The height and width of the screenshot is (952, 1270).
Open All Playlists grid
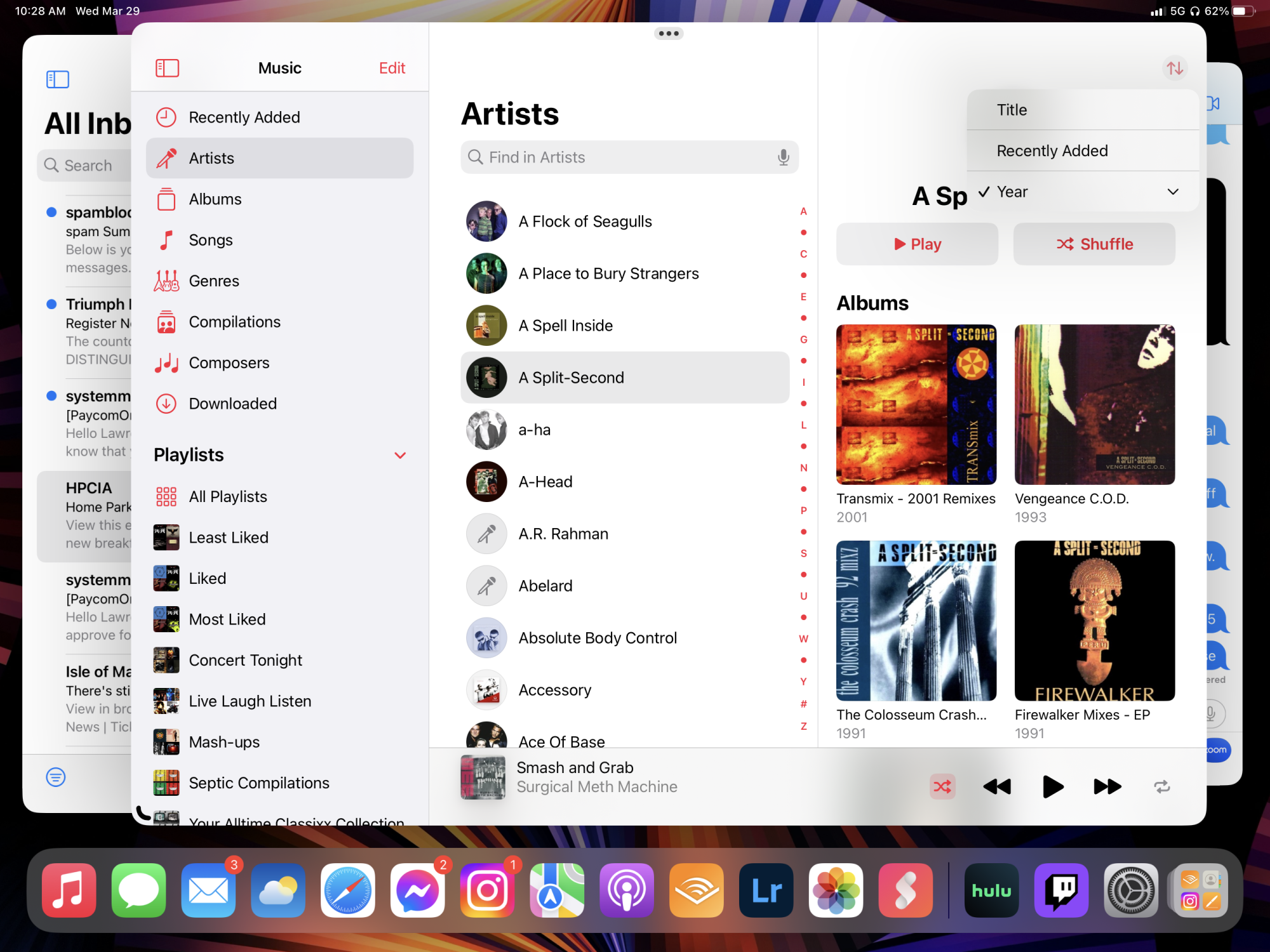click(x=279, y=497)
